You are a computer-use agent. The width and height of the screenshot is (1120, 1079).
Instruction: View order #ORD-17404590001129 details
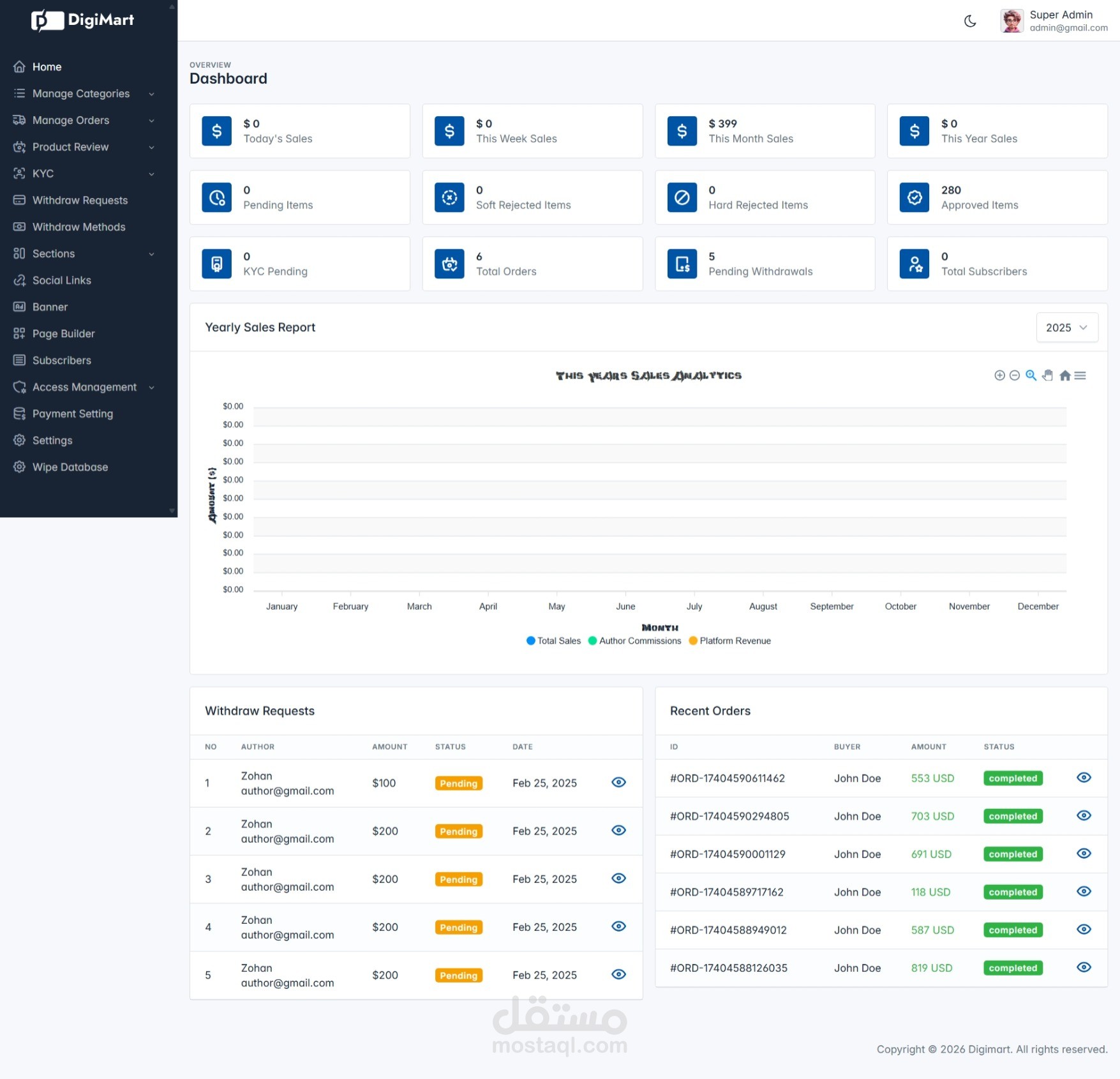(x=1084, y=854)
